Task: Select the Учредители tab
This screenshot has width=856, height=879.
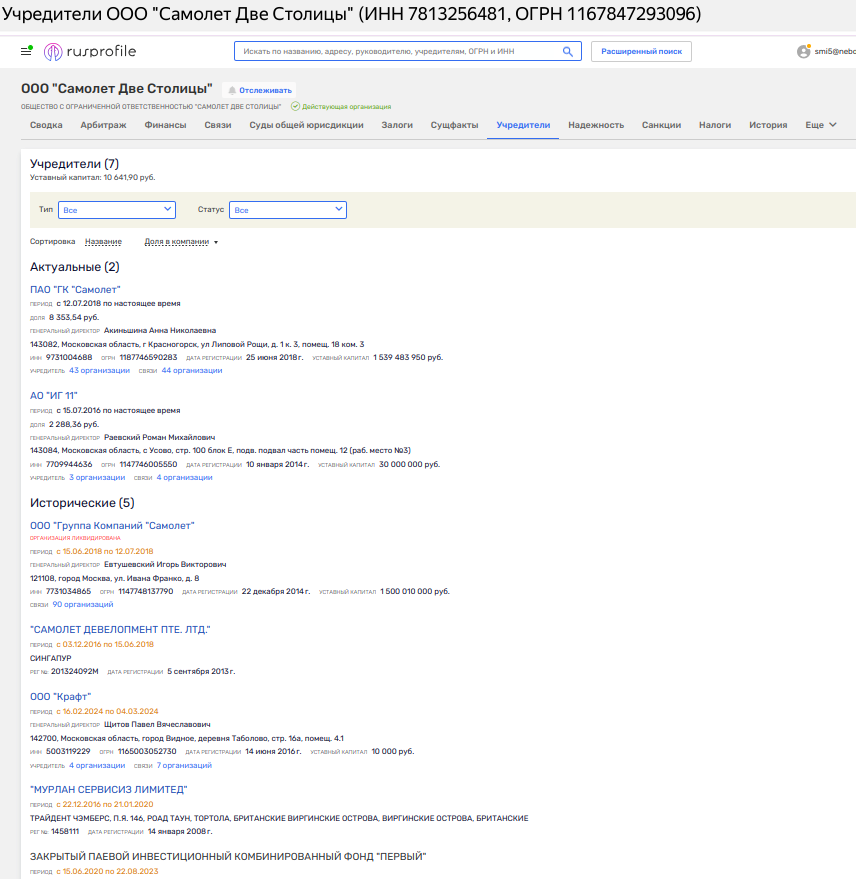Action: [x=523, y=125]
